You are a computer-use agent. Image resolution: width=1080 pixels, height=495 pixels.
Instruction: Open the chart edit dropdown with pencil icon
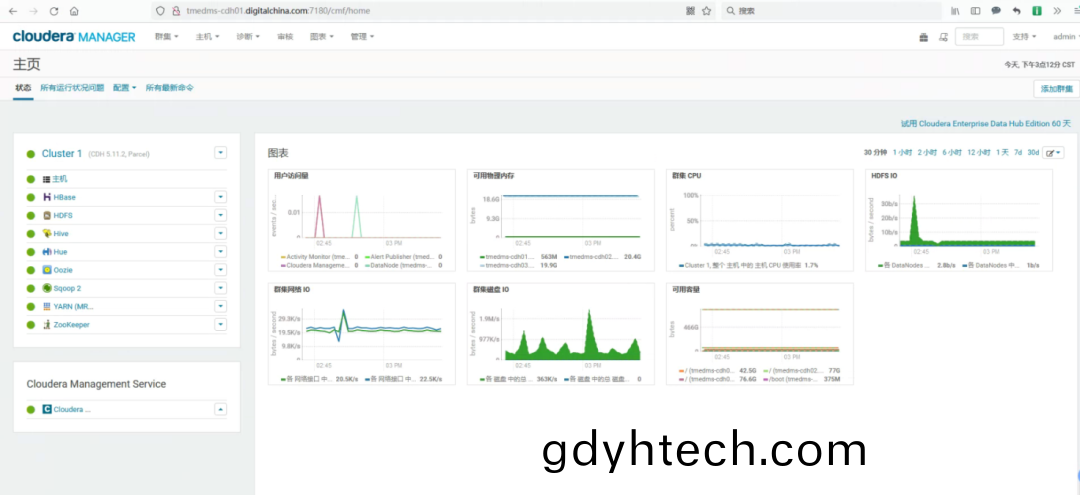[x=1053, y=153]
